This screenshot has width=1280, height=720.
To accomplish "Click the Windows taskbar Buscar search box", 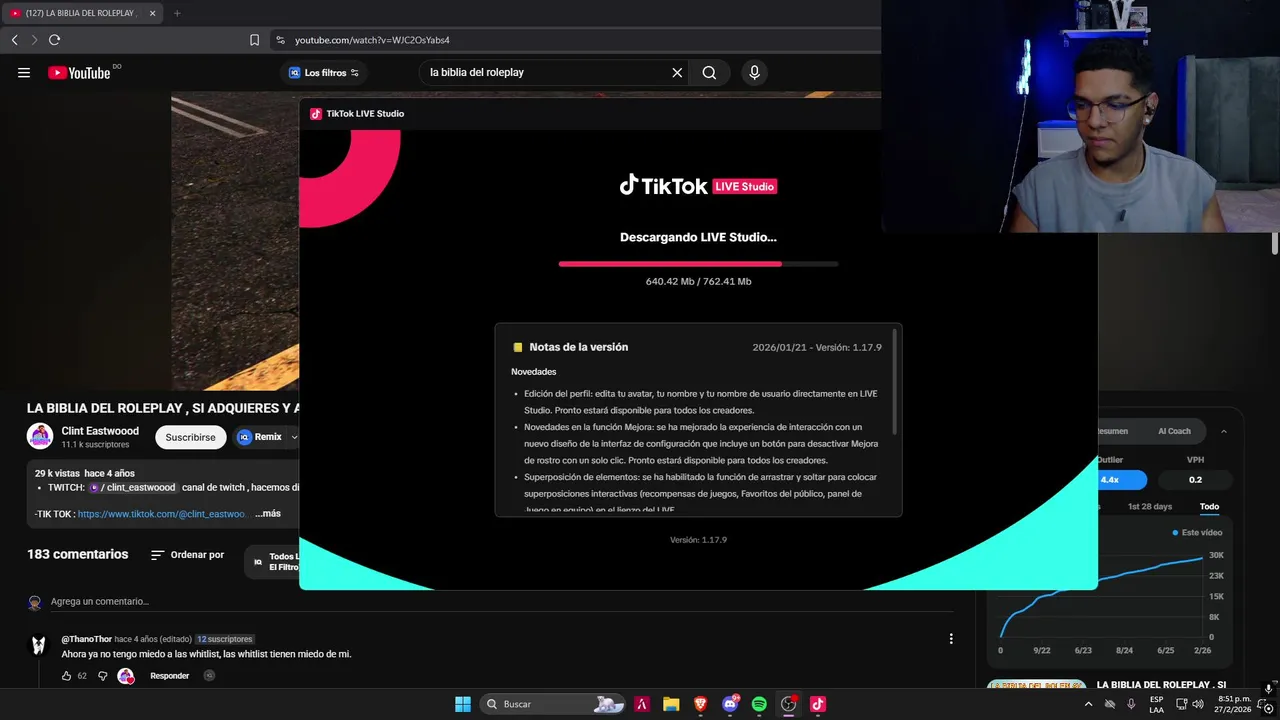I will pos(552,704).
